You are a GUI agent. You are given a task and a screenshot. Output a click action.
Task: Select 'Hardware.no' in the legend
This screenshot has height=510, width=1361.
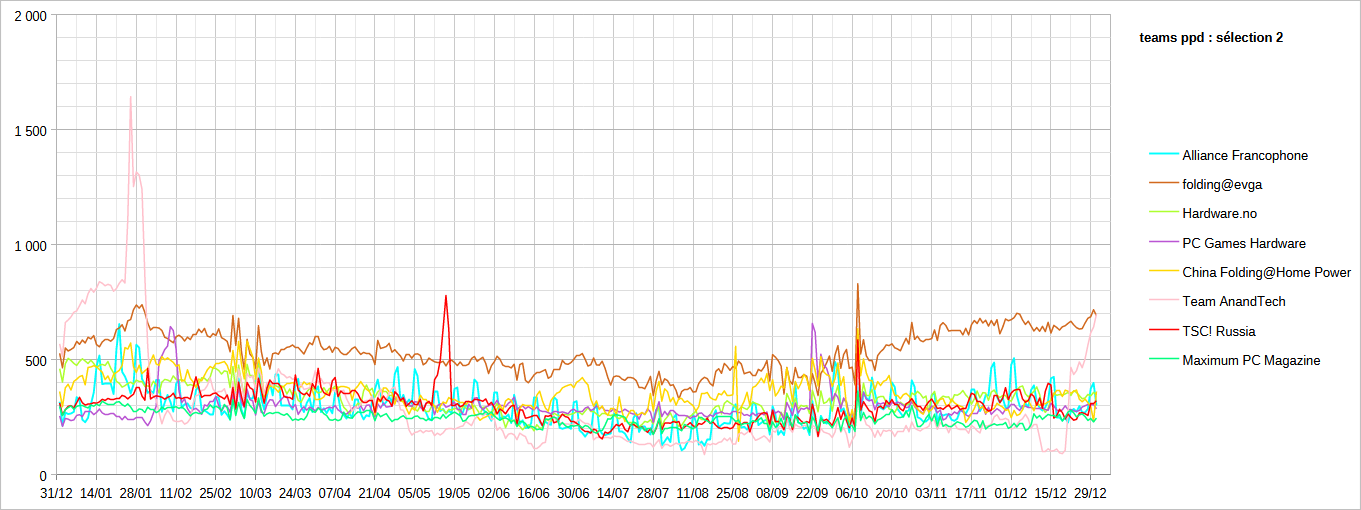1219,214
